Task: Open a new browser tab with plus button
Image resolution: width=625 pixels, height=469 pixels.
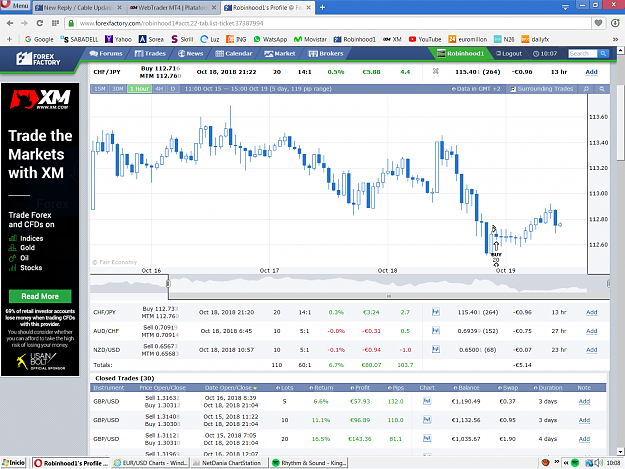Action: pos(322,7)
